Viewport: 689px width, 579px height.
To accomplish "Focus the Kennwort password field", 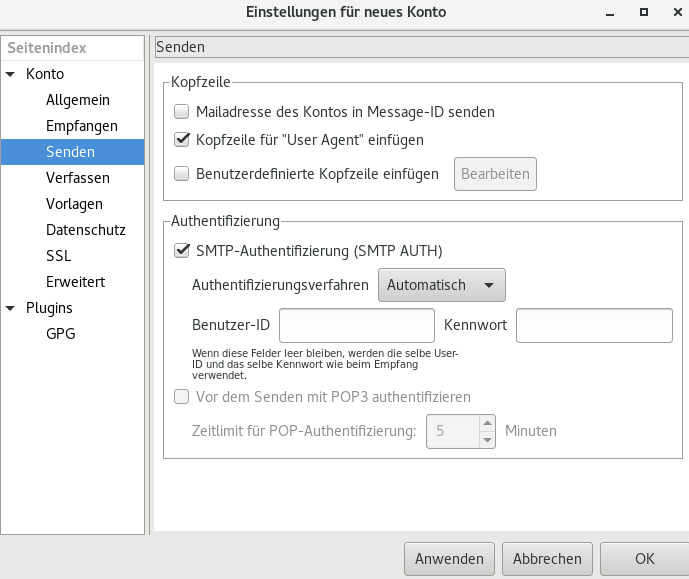I will (594, 325).
